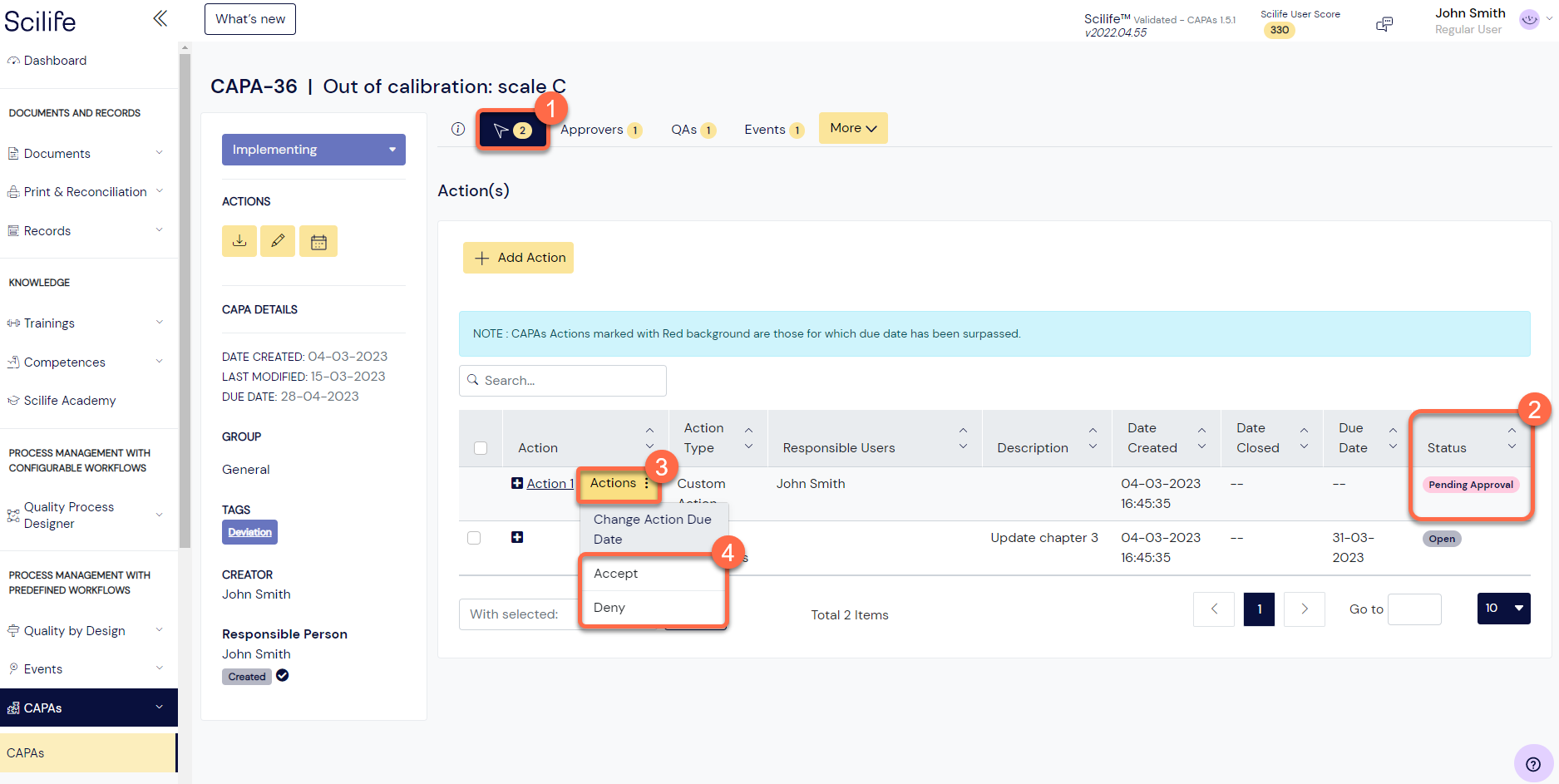Choose Deny from the Actions menu
1559x784 pixels.
coord(653,608)
